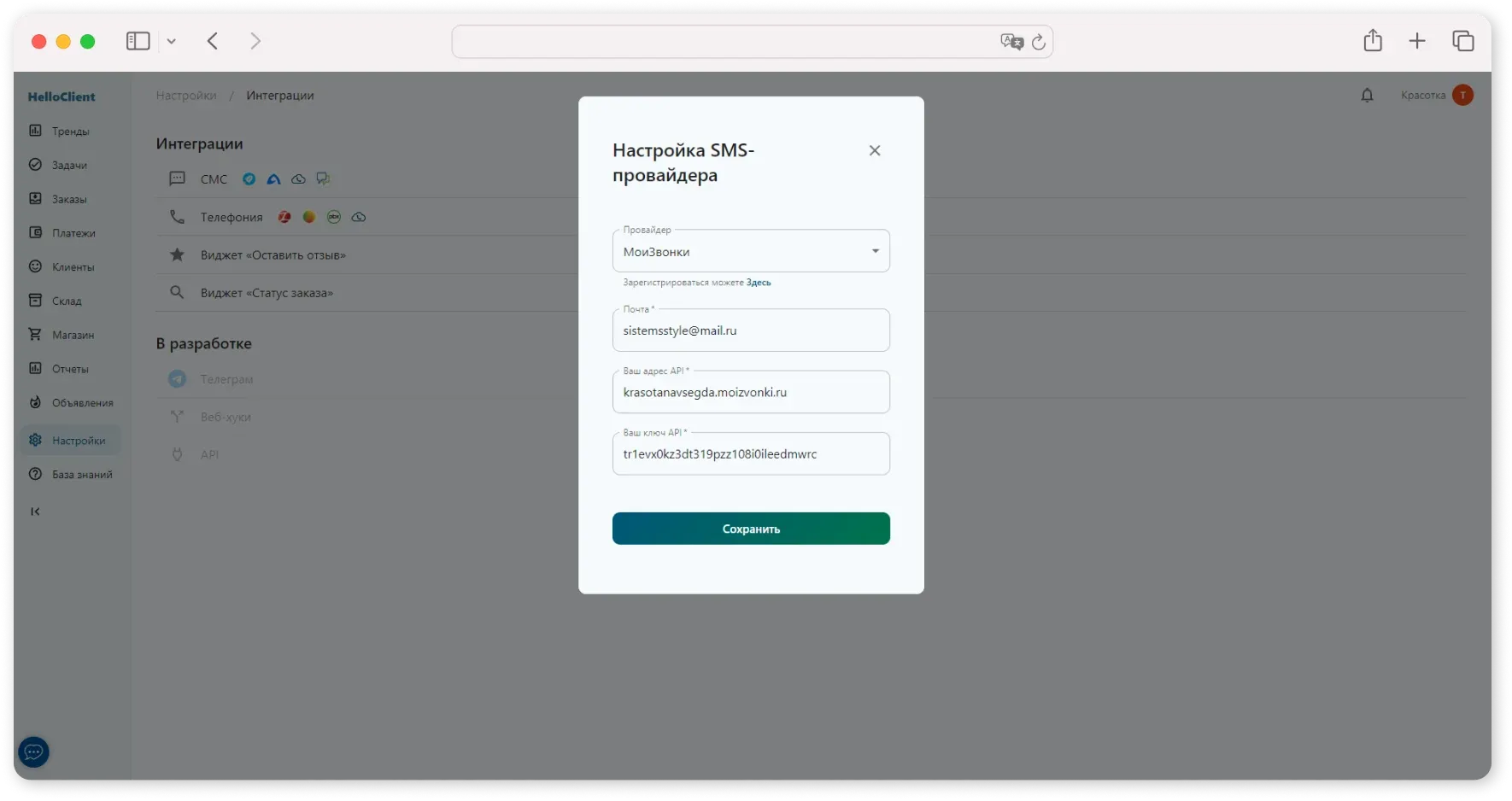Expand the browser sidebar chevron menu

[172, 42]
